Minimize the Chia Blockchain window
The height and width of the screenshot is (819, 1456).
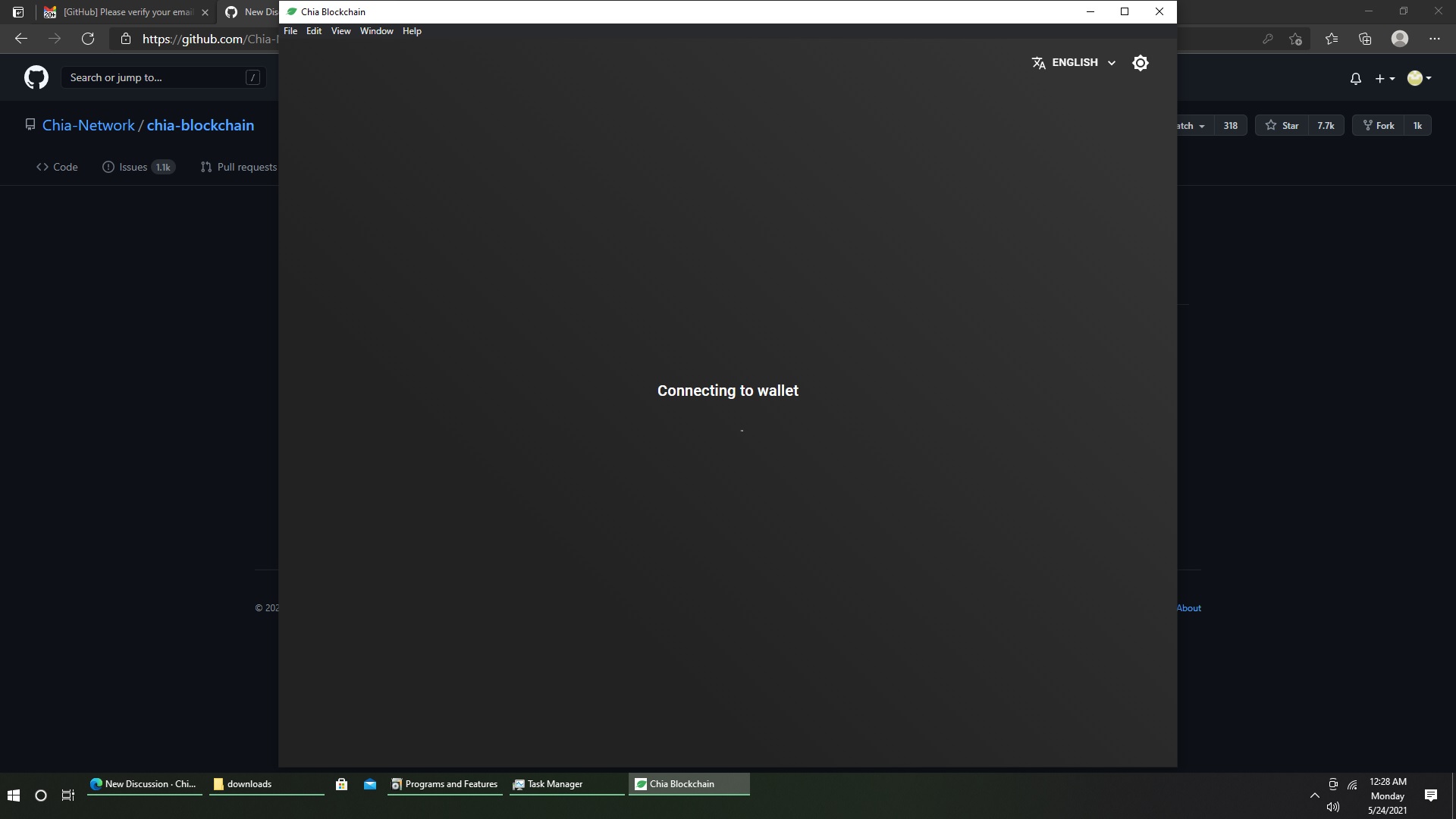pos(1090,11)
